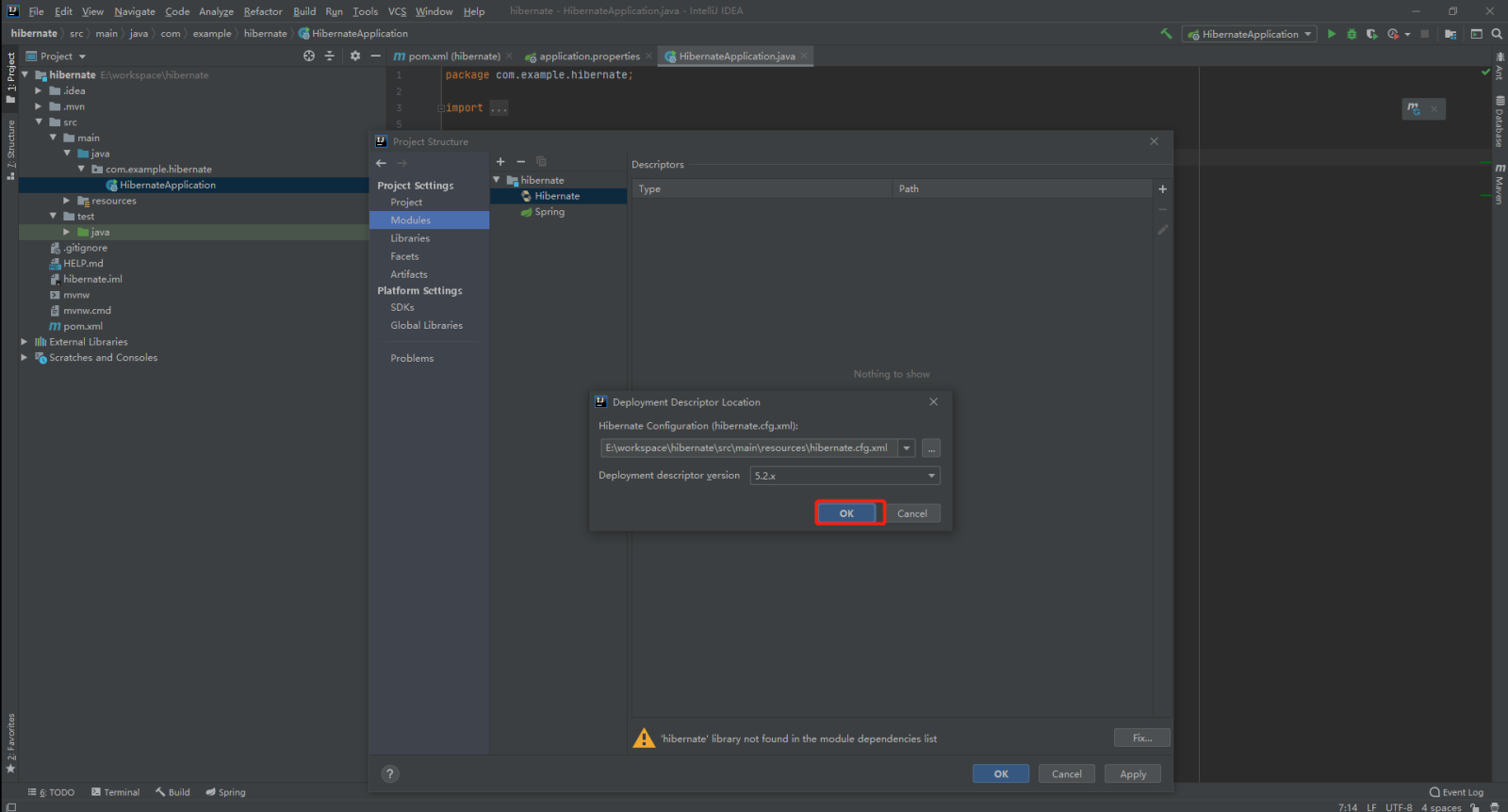1508x812 pixels.
Task: Open the Terminal tool window
Action: click(x=115, y=792)
